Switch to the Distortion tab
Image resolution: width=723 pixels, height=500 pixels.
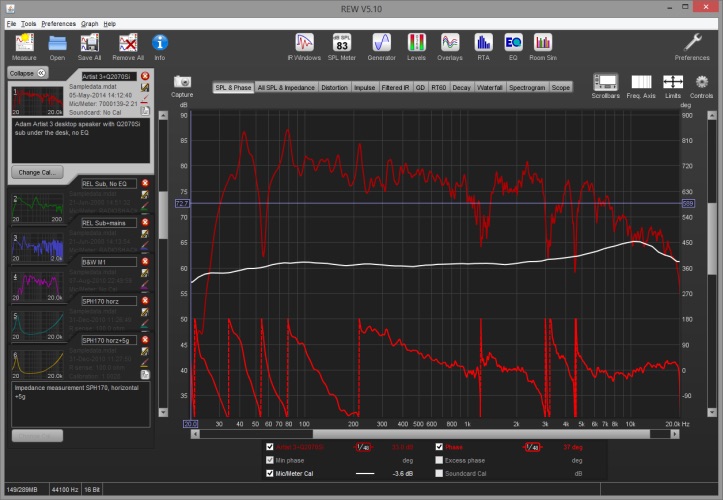pos(334,87)
